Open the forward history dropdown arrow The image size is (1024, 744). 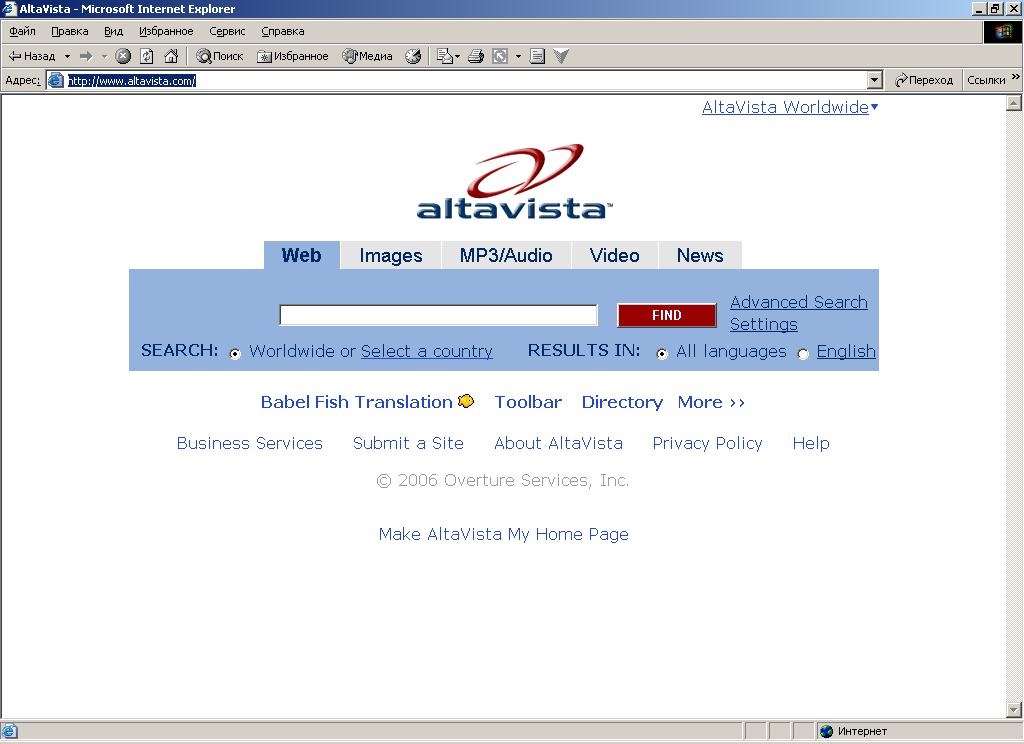104,56
